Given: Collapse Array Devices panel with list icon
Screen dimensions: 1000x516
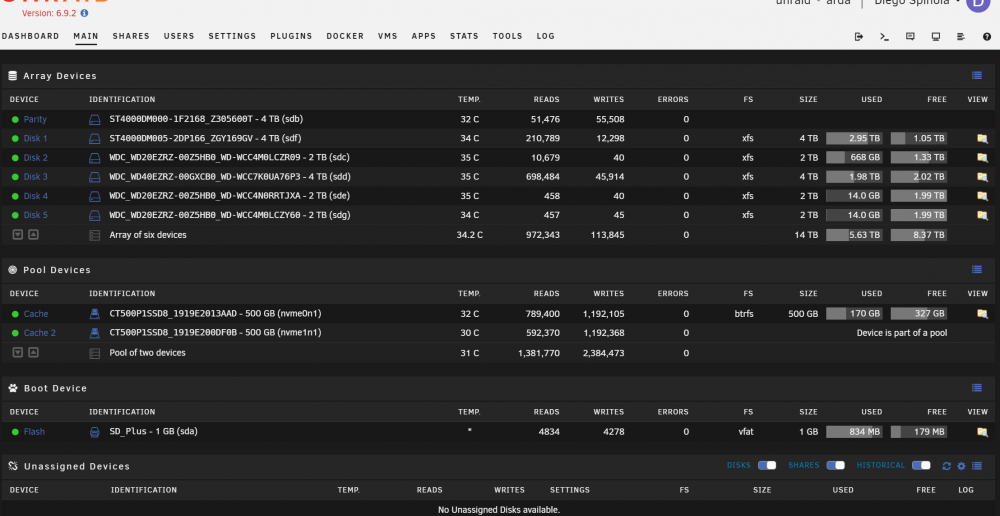Looking at the screenshot, I should coord(976,75).
